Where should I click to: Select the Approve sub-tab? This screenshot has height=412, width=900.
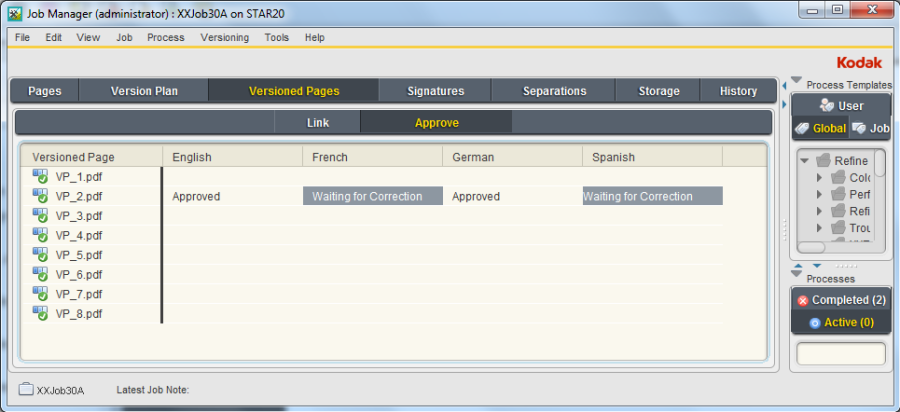[437, 123]
